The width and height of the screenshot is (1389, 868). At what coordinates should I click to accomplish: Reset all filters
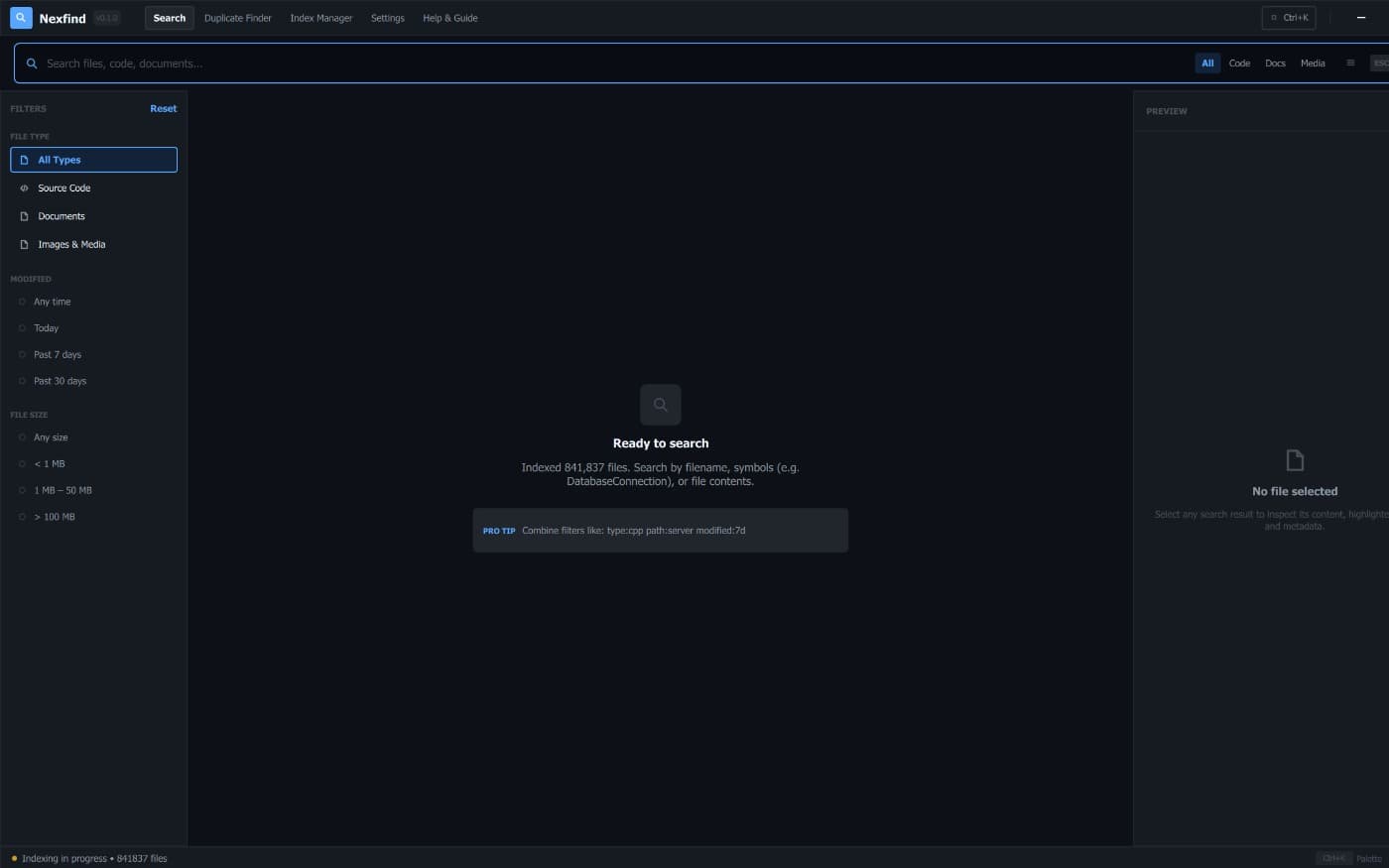164,109
